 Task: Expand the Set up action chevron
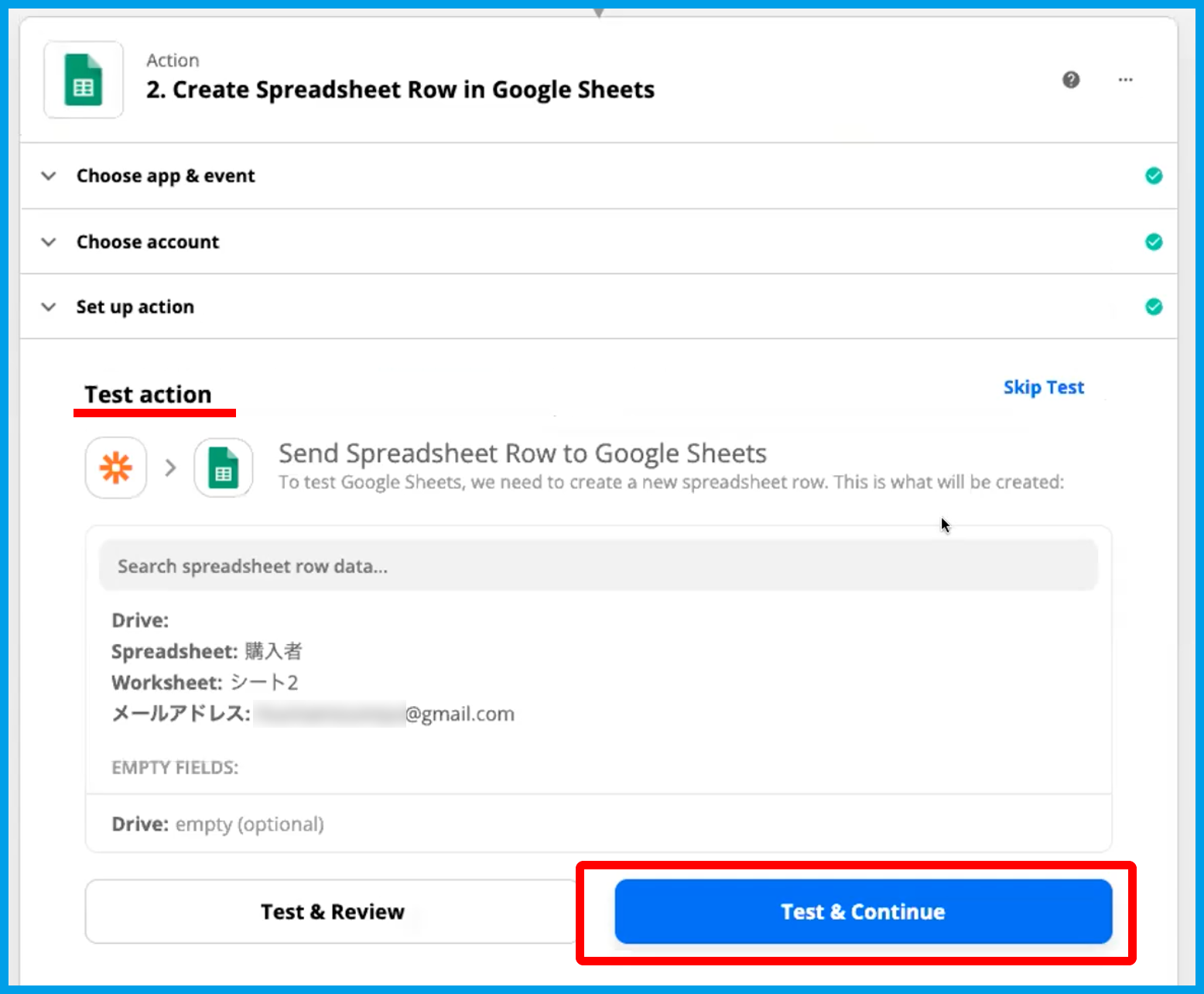pyautogui.click(x=49, y=307)
